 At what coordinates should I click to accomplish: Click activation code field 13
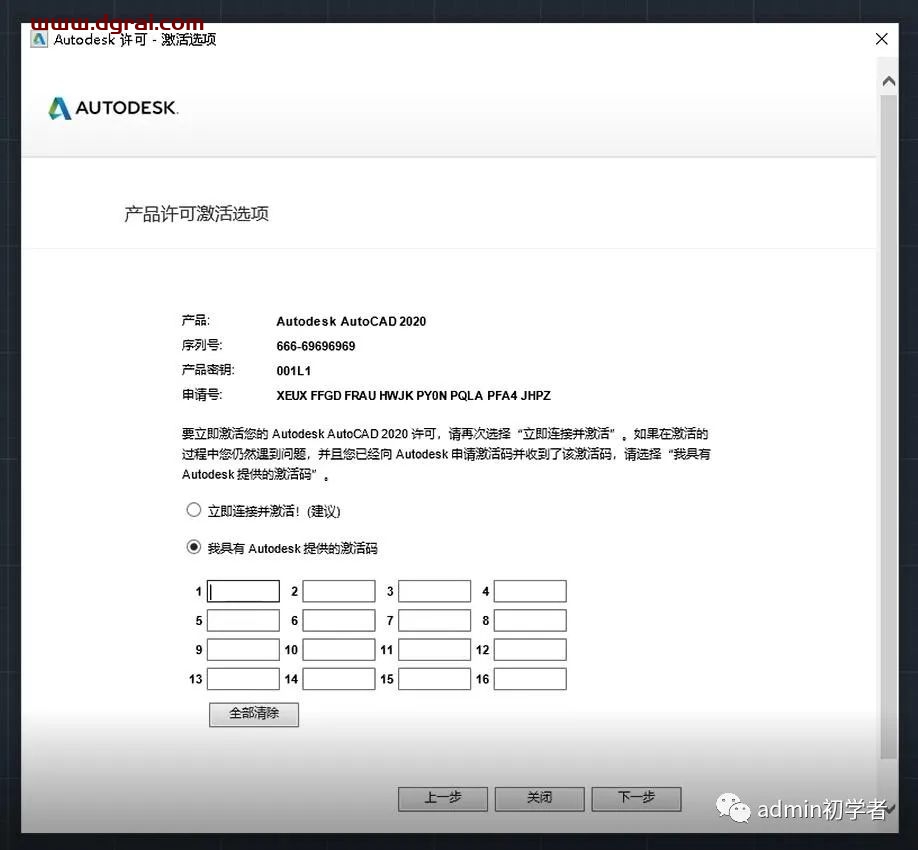[x=244, y=679]
